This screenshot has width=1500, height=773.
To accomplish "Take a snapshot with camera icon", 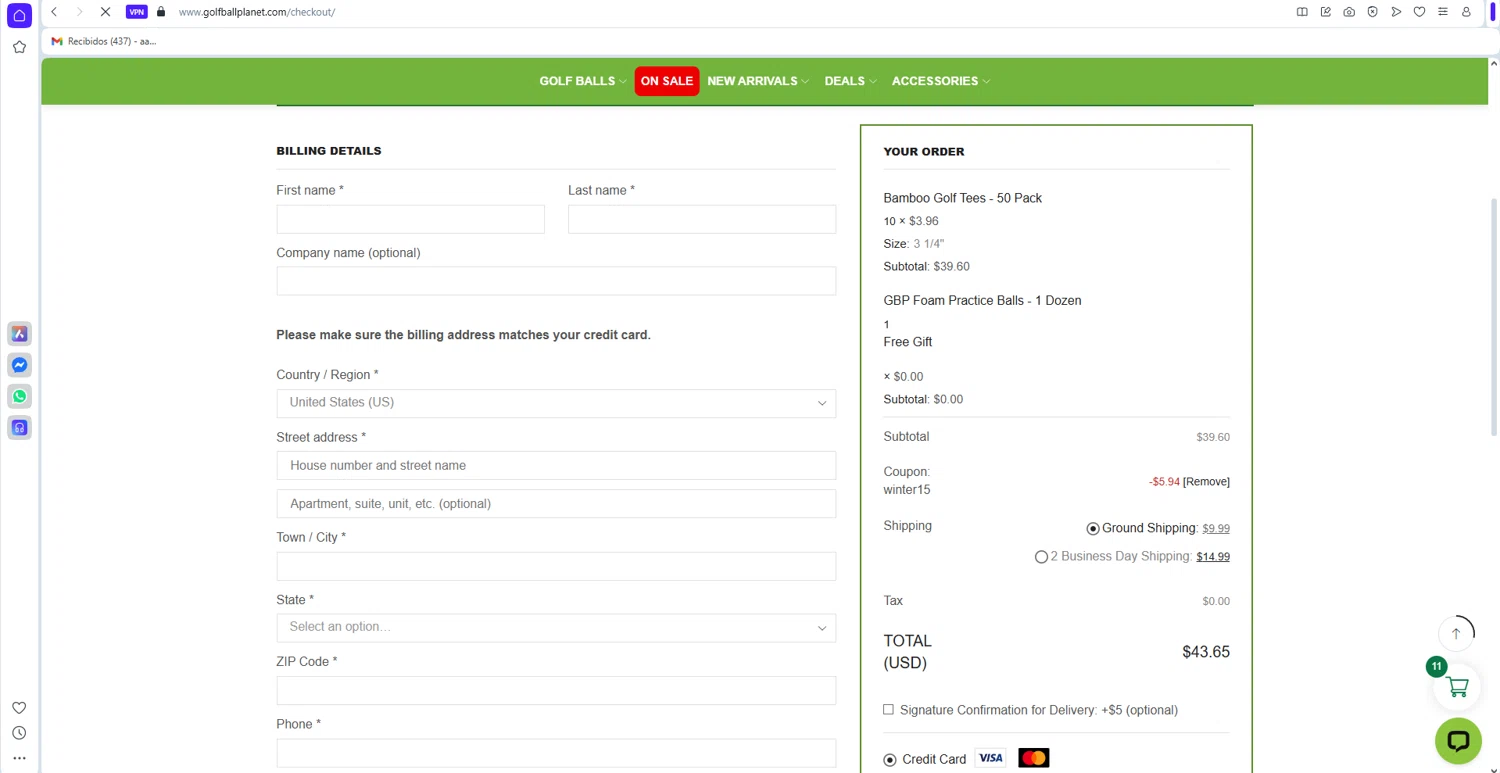I will (x=1349, y=12).
